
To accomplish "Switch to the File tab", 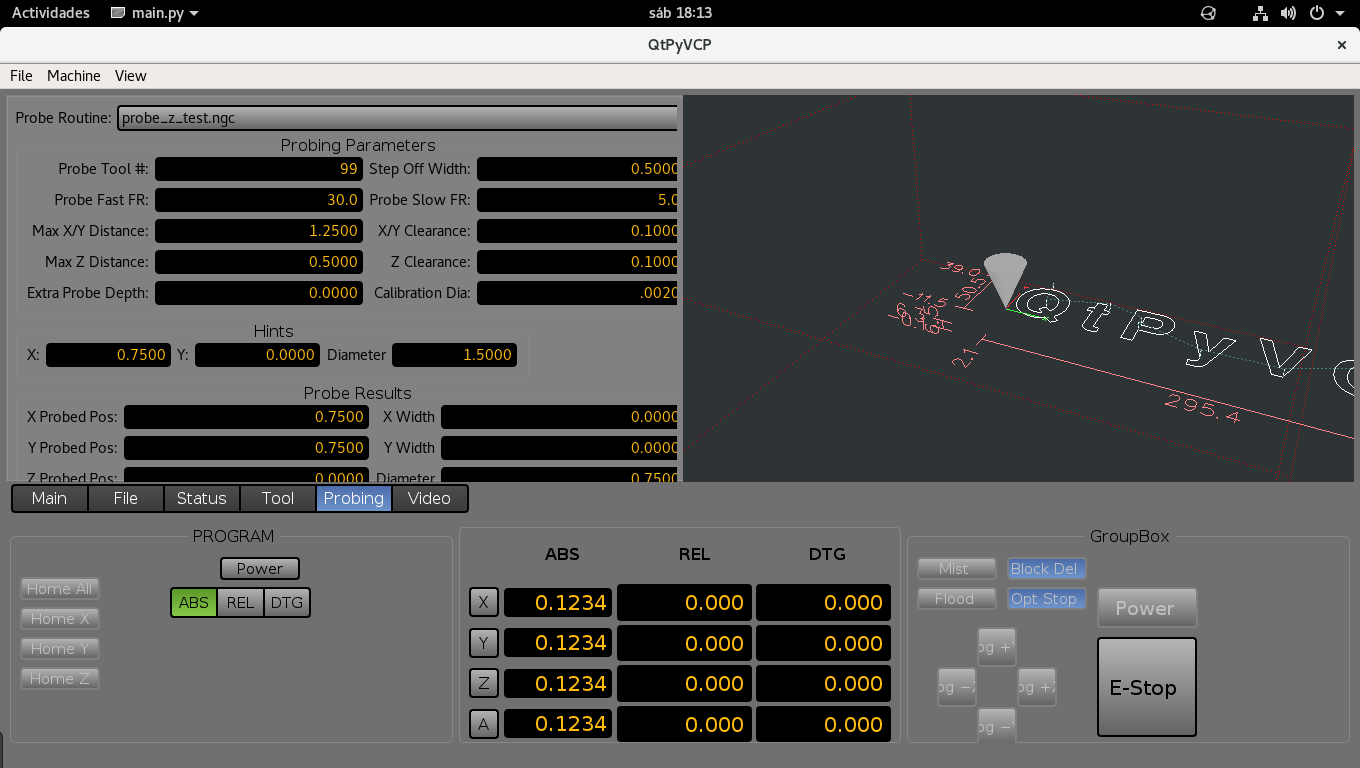I will pyautogui.click(x=126, y=498).
